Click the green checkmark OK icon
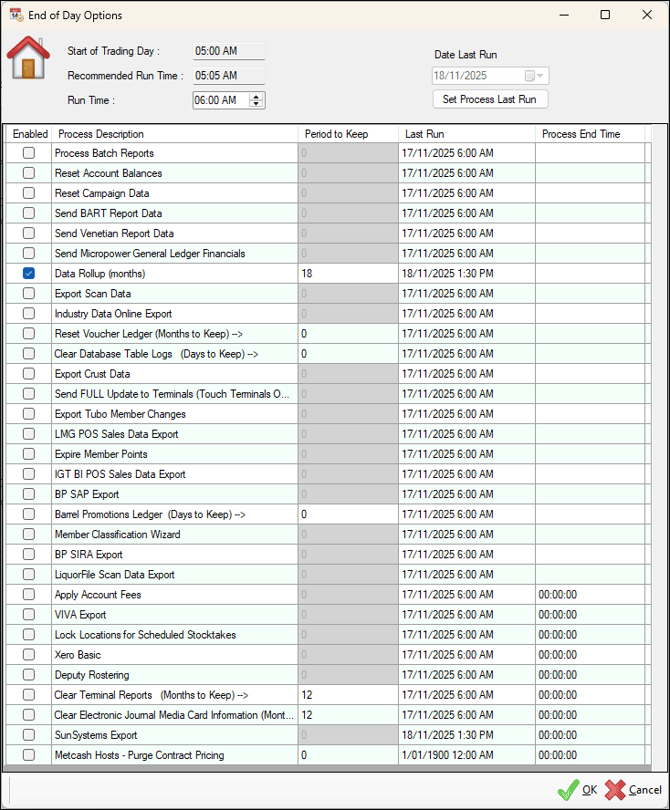Viewport: 670px width, 810px height. pos(568,790)
